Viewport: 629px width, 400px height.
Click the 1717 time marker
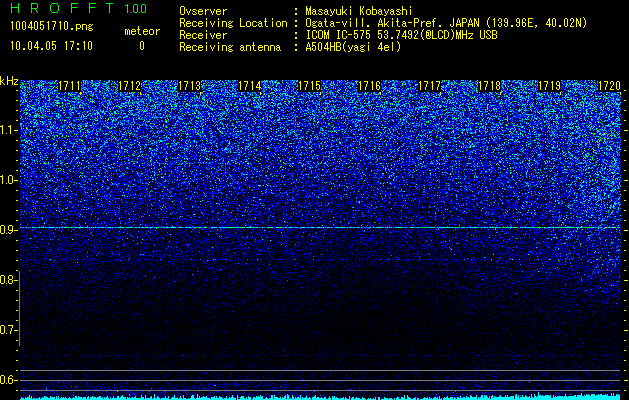click(429, 86)
